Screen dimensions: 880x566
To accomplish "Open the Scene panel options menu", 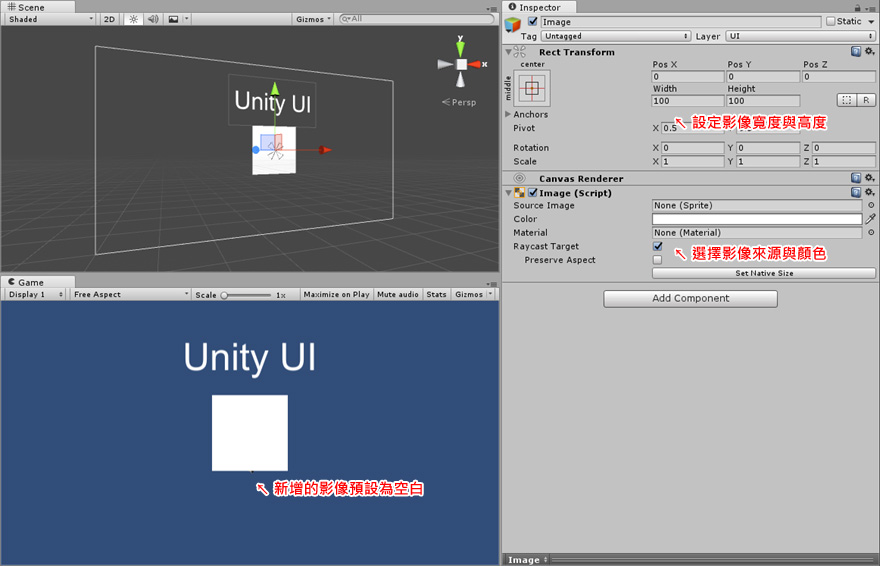I will point(491,9).
